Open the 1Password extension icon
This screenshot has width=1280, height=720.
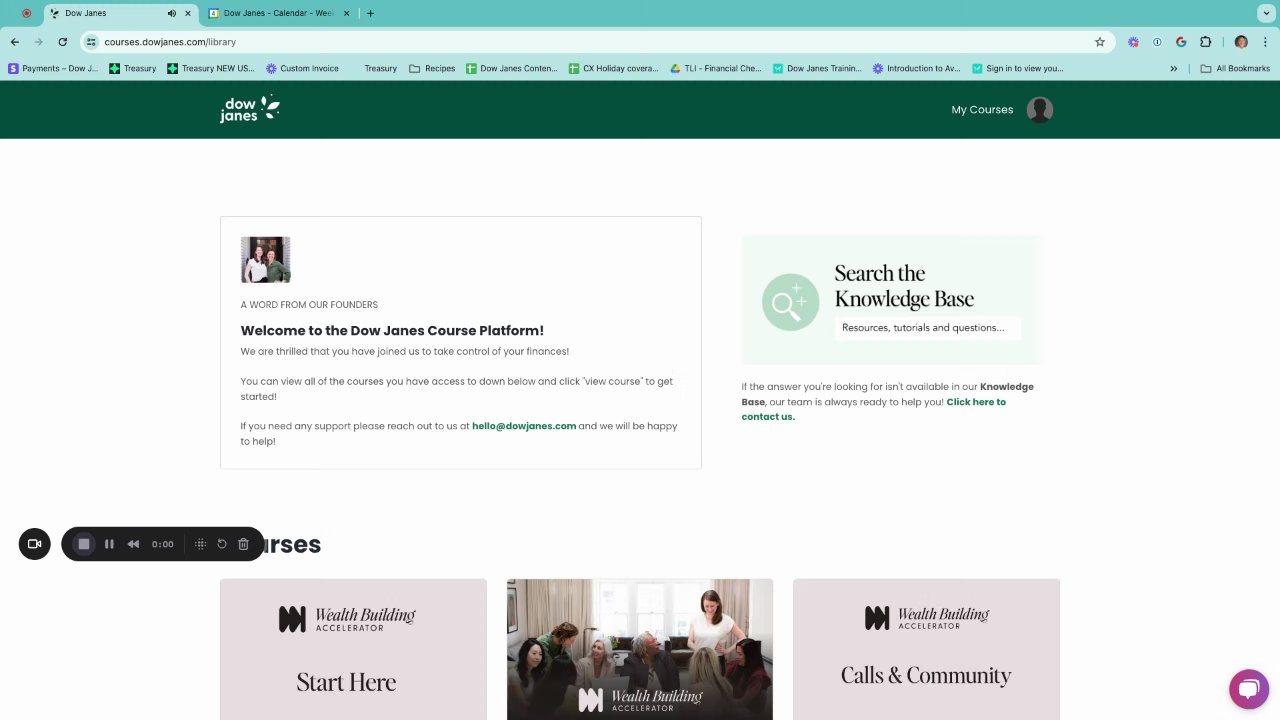point(1157,42)
